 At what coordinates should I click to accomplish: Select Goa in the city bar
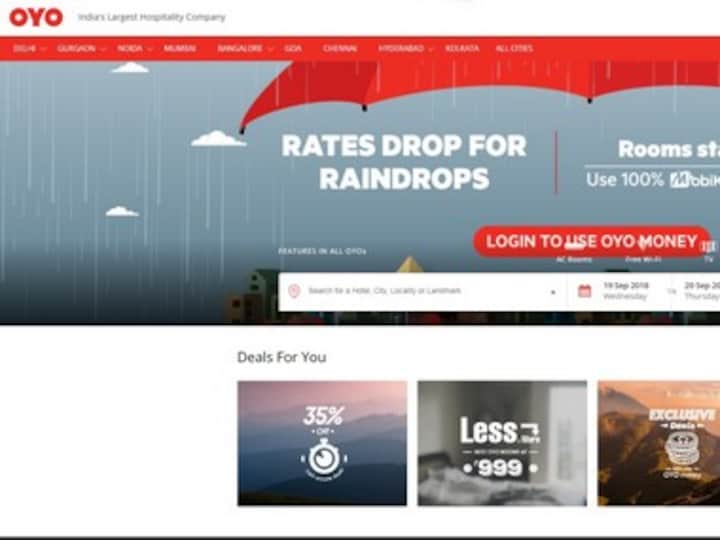point(293,49)
